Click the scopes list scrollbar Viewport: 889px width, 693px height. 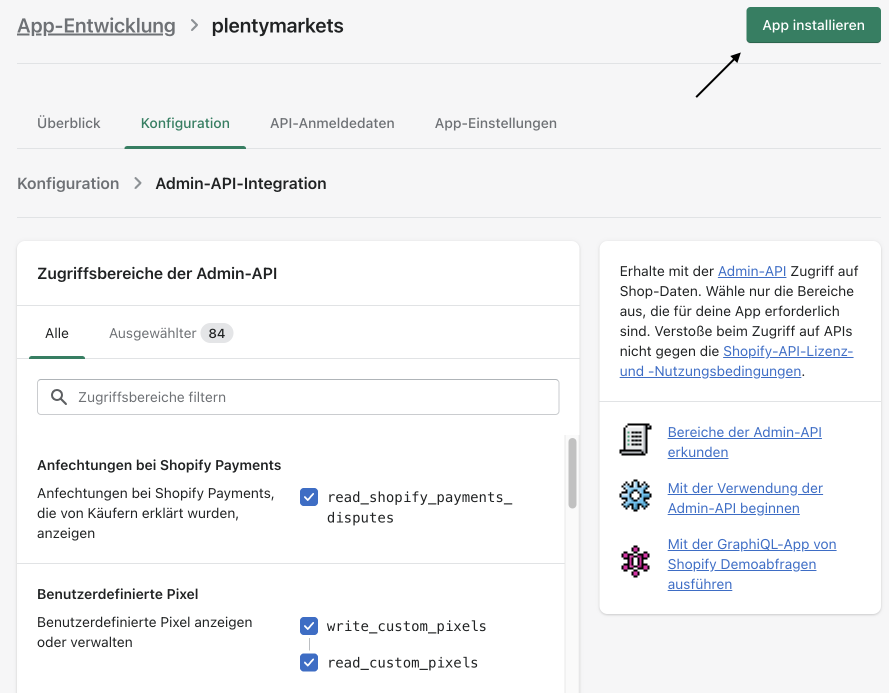572,473
